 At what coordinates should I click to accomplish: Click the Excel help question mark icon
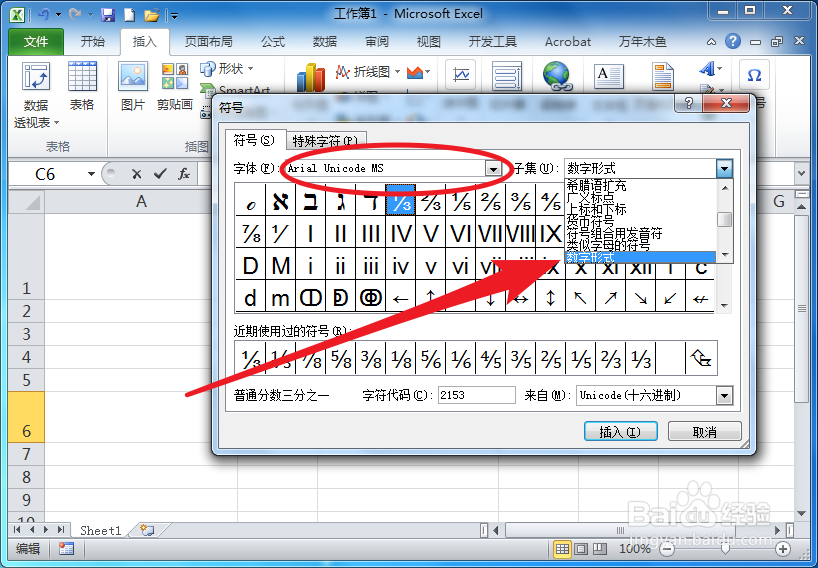click(x=733, y=41)
